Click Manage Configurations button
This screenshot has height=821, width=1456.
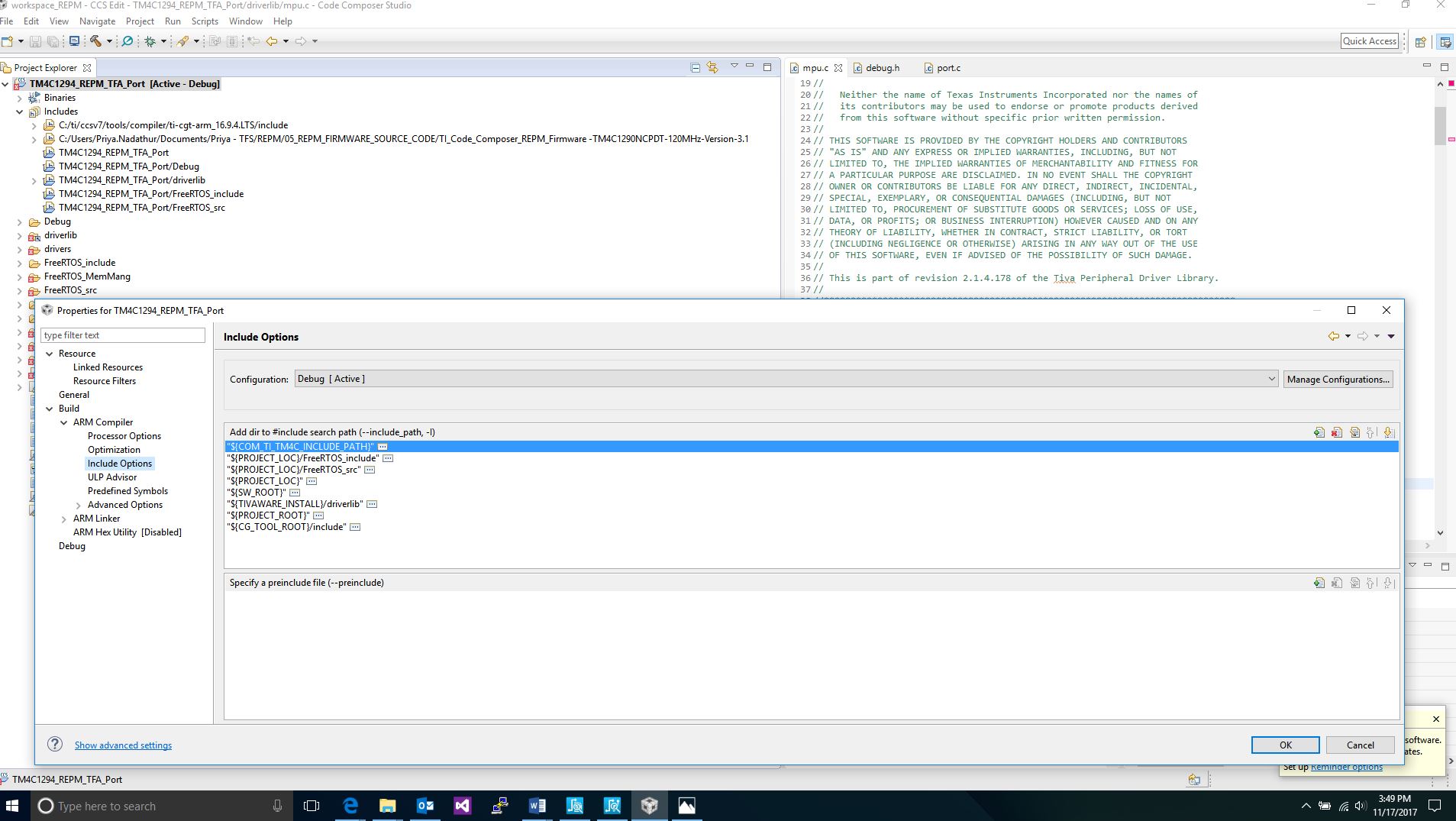[1338, 379]
